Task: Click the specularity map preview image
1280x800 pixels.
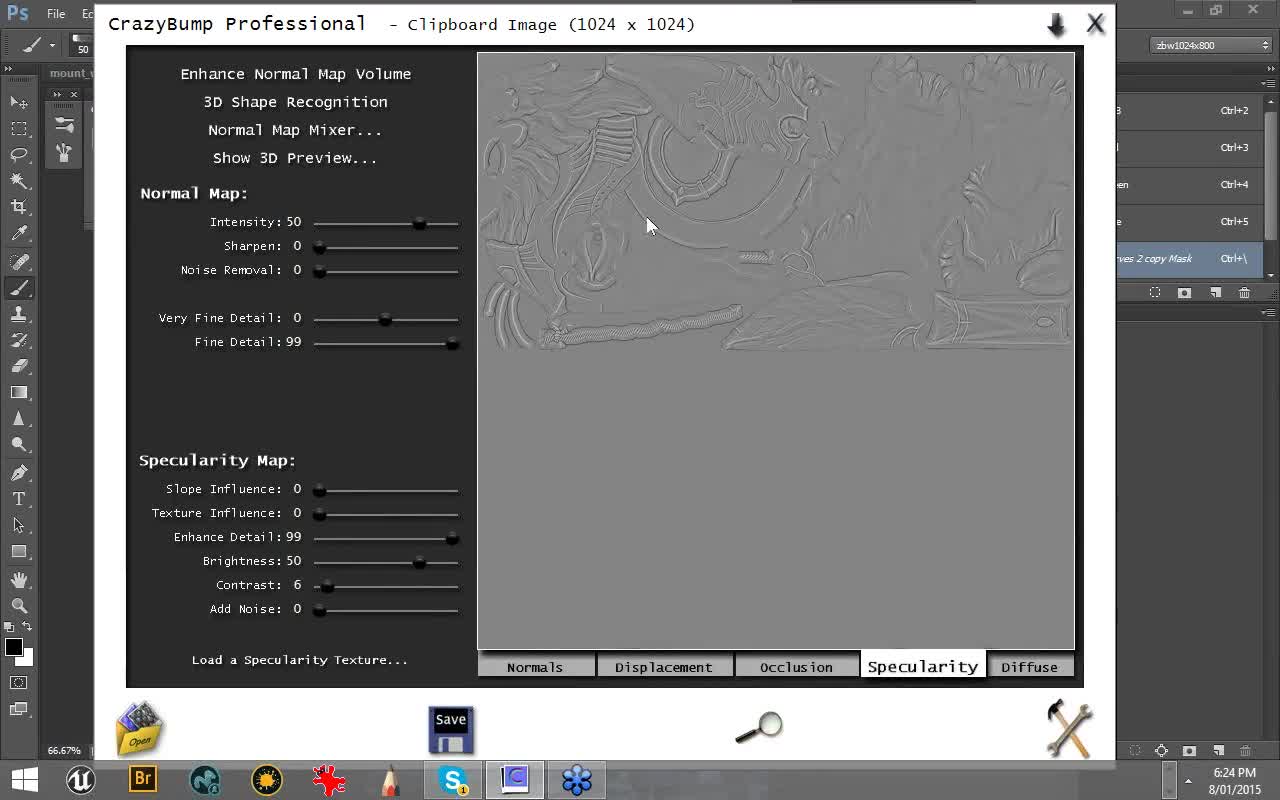Action: pos(776,351)
